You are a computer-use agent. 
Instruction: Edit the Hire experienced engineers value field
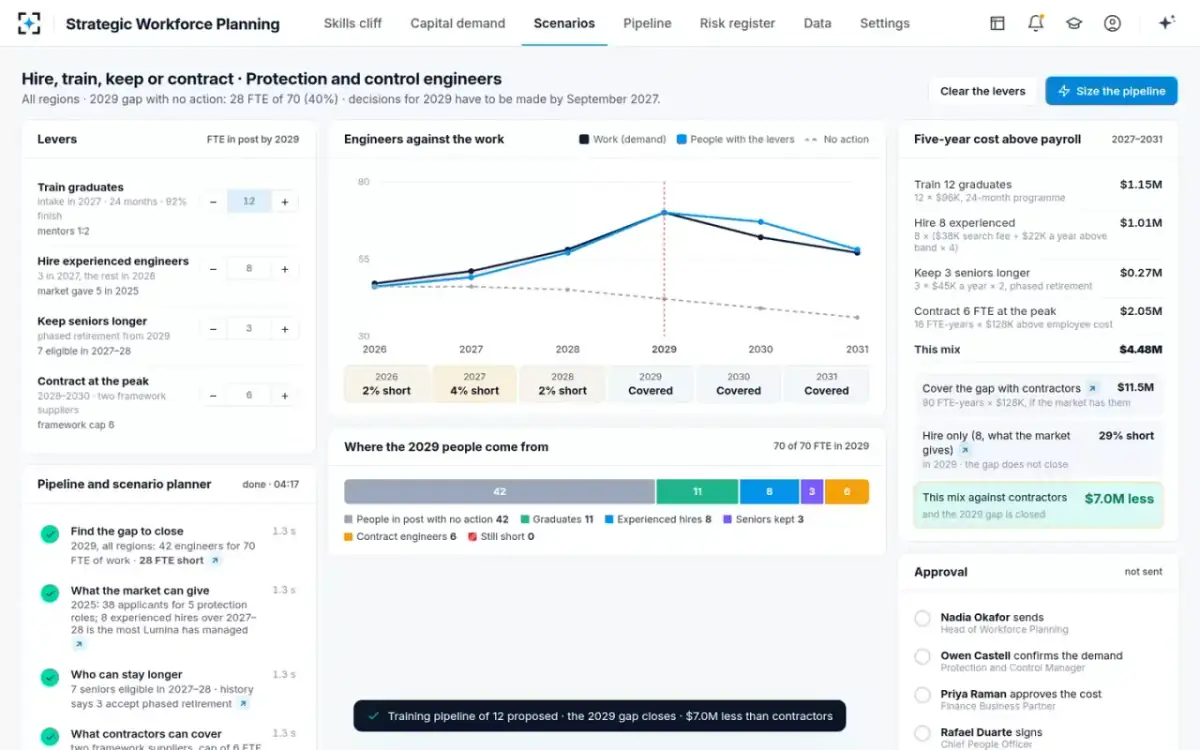(x=249, y=269)
